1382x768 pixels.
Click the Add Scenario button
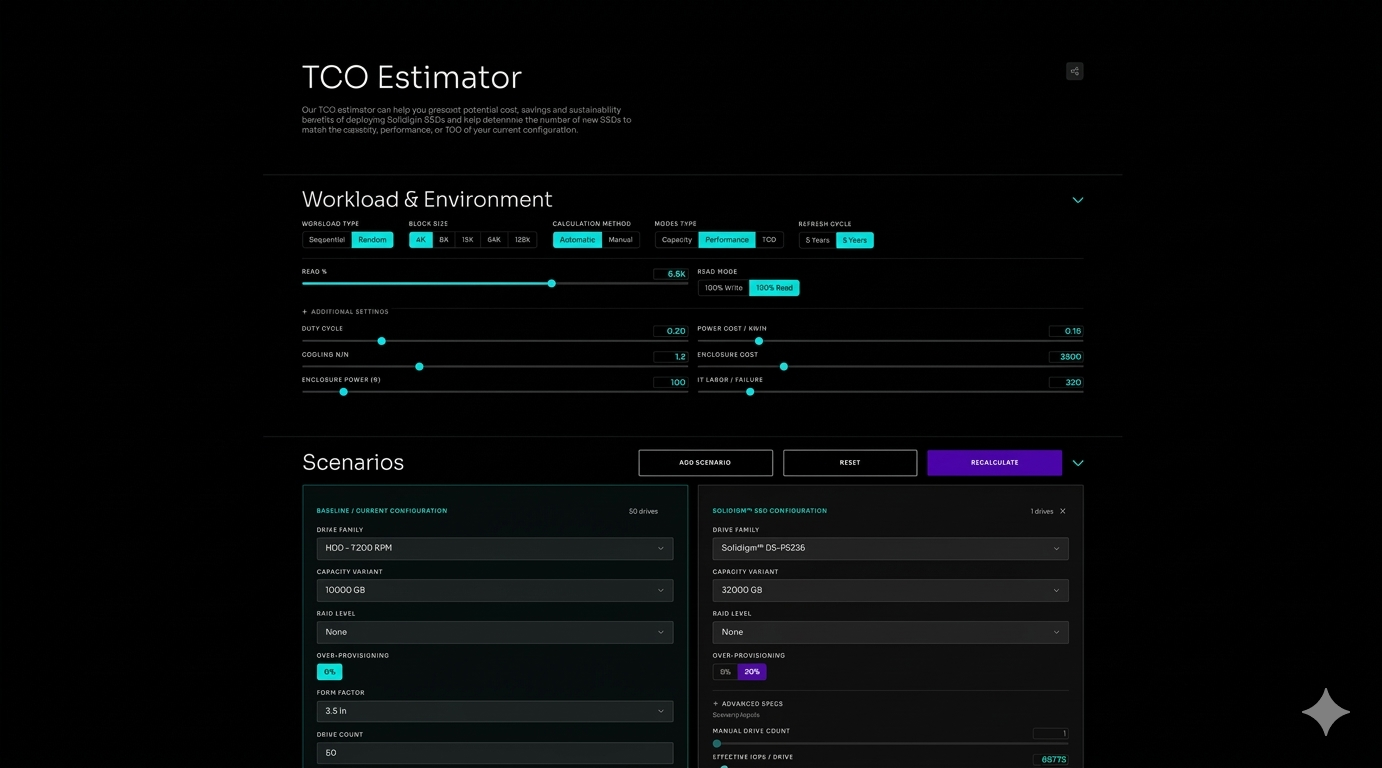point(705,462)
